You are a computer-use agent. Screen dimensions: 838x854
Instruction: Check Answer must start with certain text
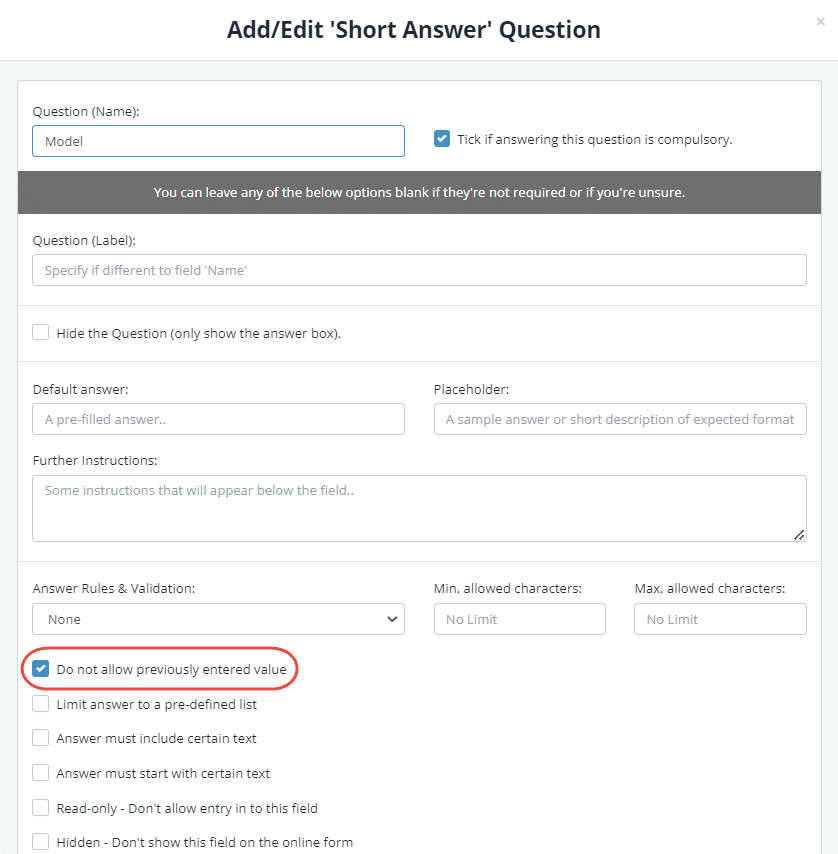point(41,773)
